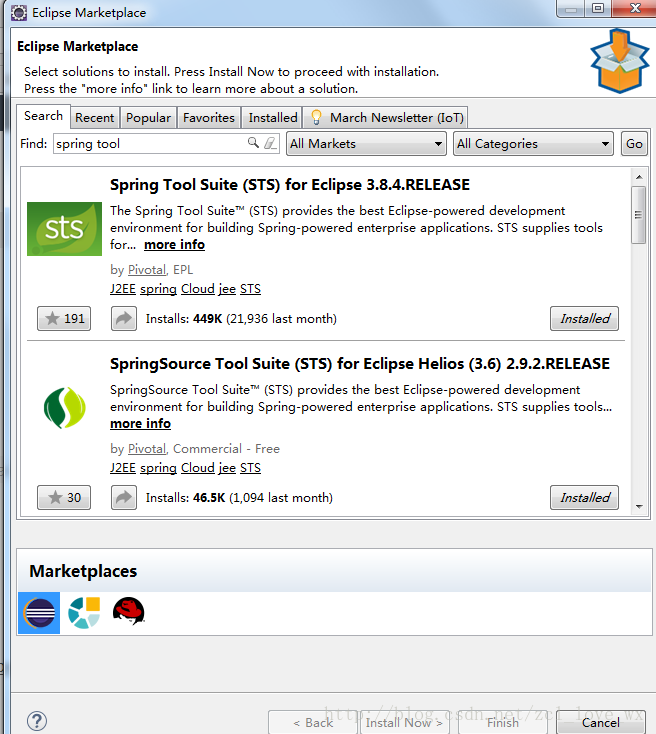This screenshot has height=734, width=656.
Task: Open Pivotal link under Spring Tool Suite 3.8.4
Action: (147, 270)
